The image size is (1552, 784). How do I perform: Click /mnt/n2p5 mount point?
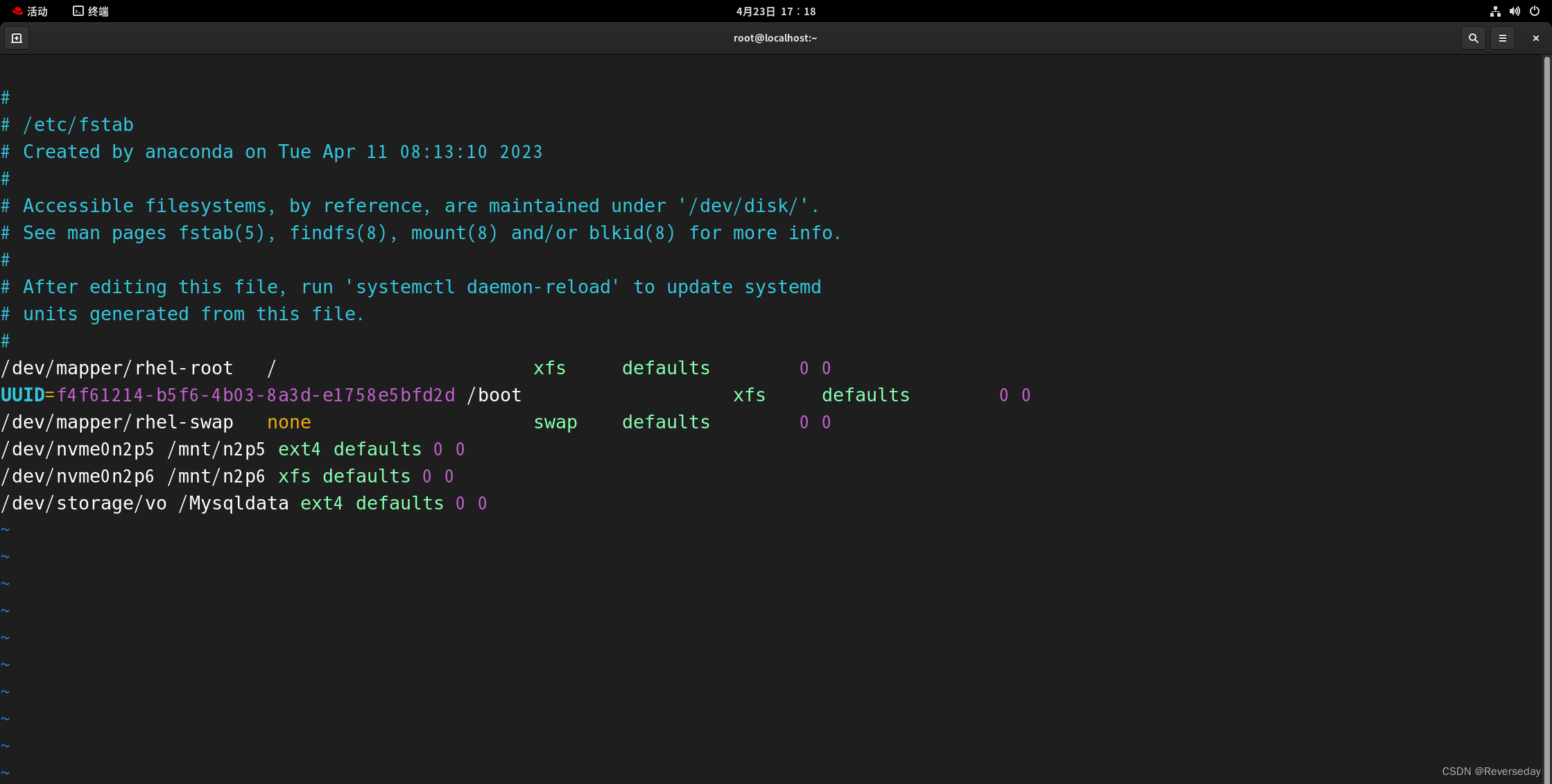(216, 449)
